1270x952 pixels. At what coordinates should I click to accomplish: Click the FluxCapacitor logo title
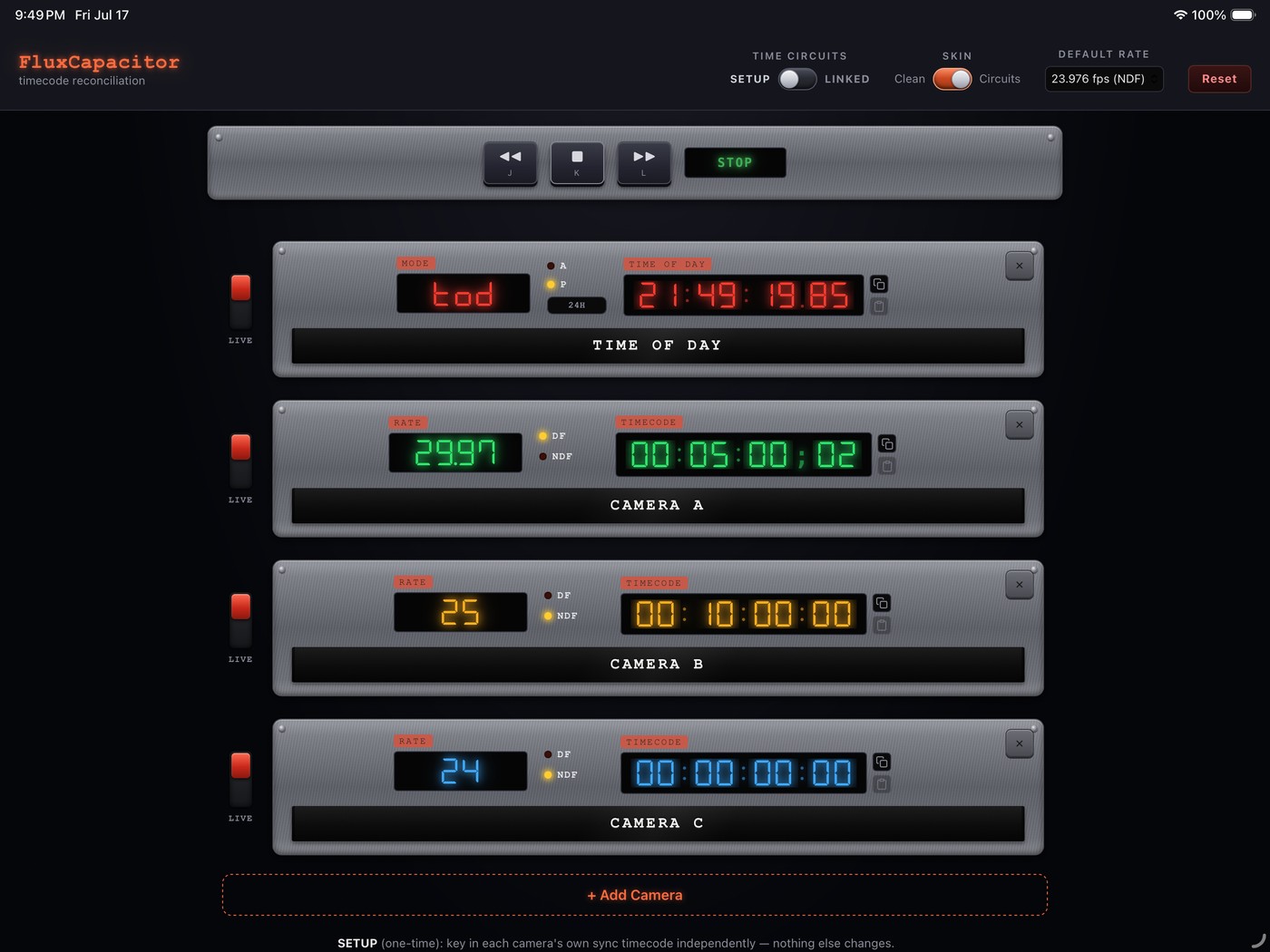click(x=99, y=62)
